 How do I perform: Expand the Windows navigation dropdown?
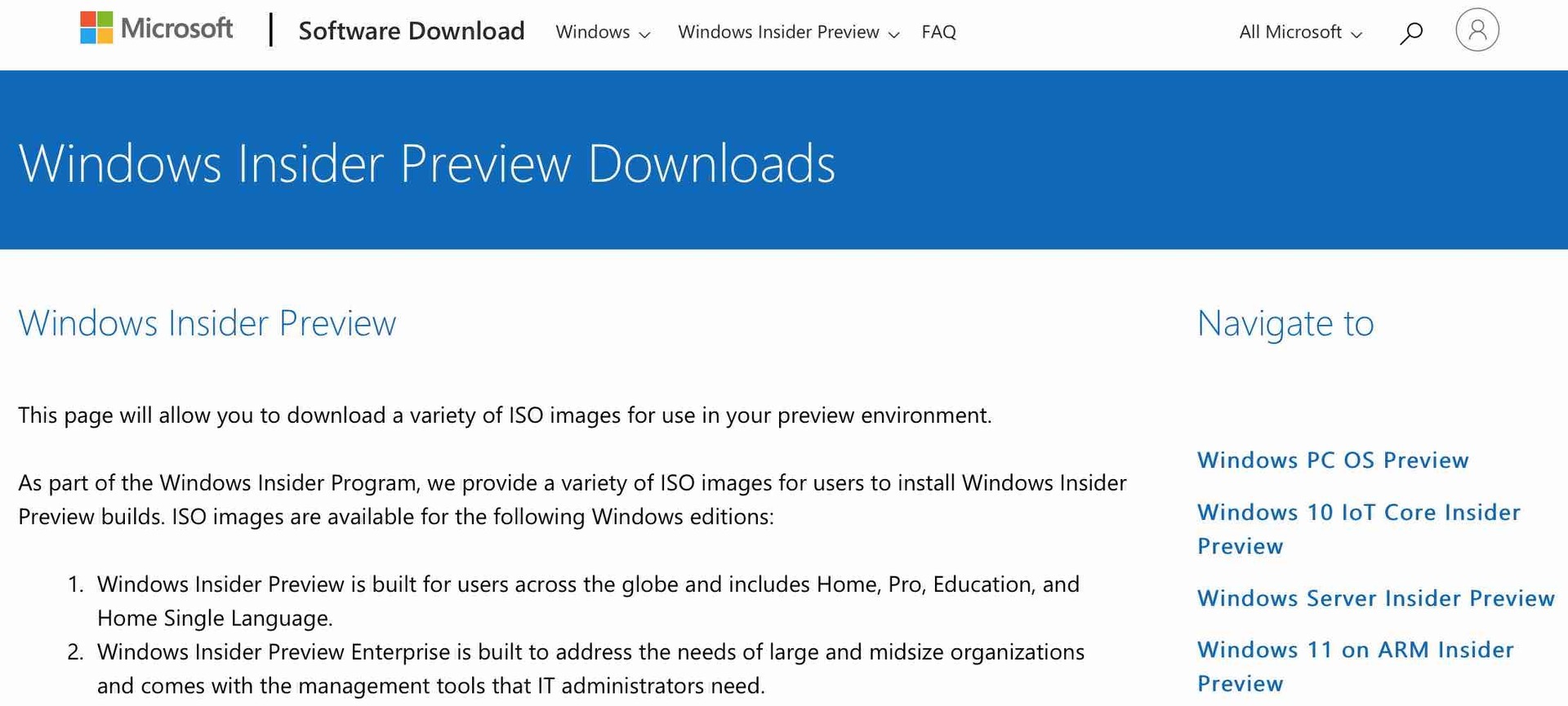[602, 33]
